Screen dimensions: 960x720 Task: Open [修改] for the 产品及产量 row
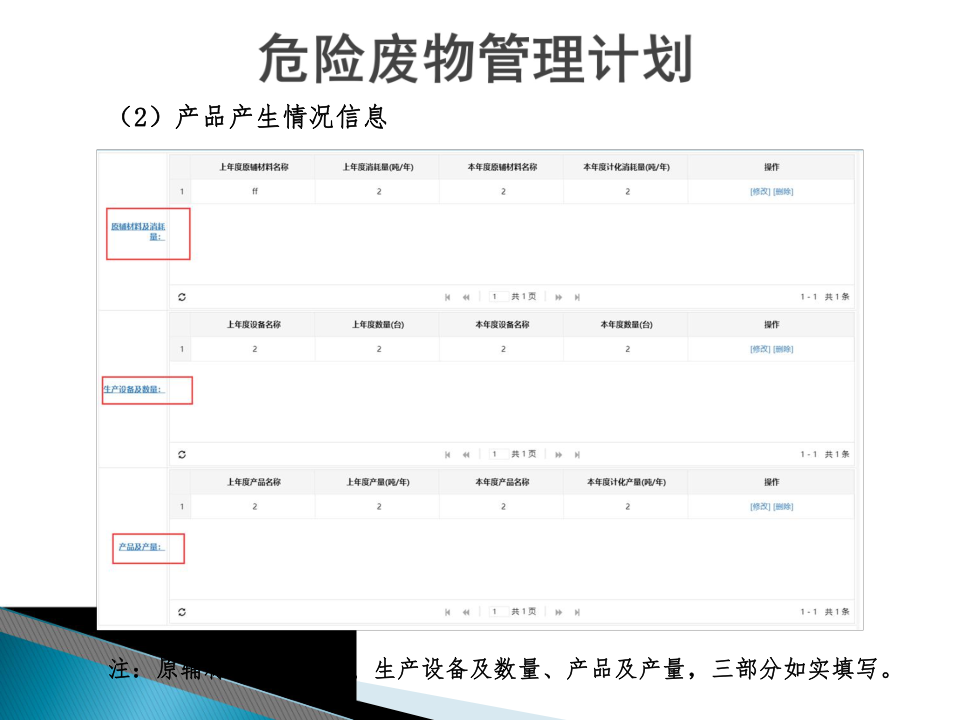tap(760, 506)
